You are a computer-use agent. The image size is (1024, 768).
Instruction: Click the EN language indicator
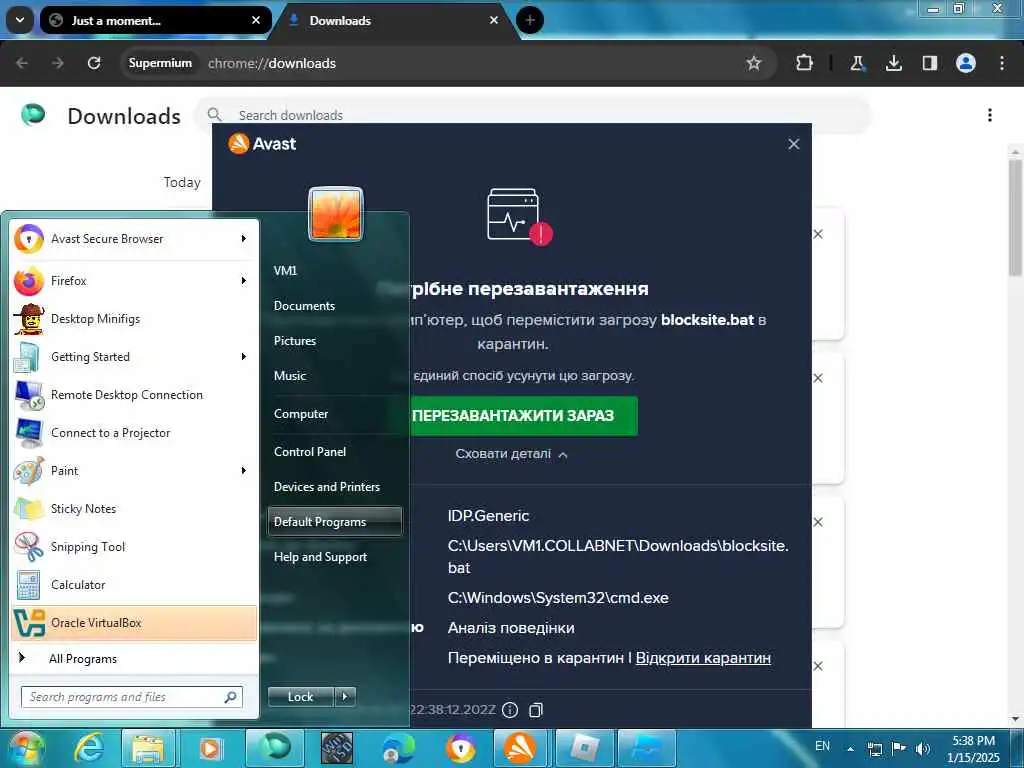822,746
